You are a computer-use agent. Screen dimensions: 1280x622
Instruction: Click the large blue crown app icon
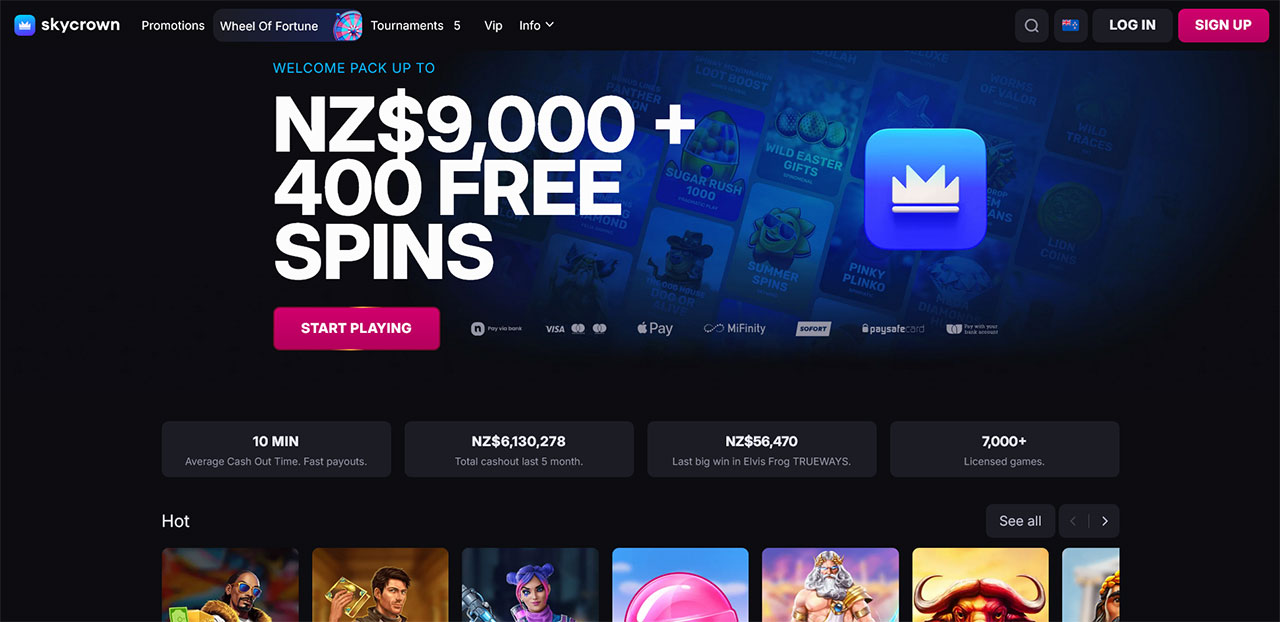[x=925, y=188]
